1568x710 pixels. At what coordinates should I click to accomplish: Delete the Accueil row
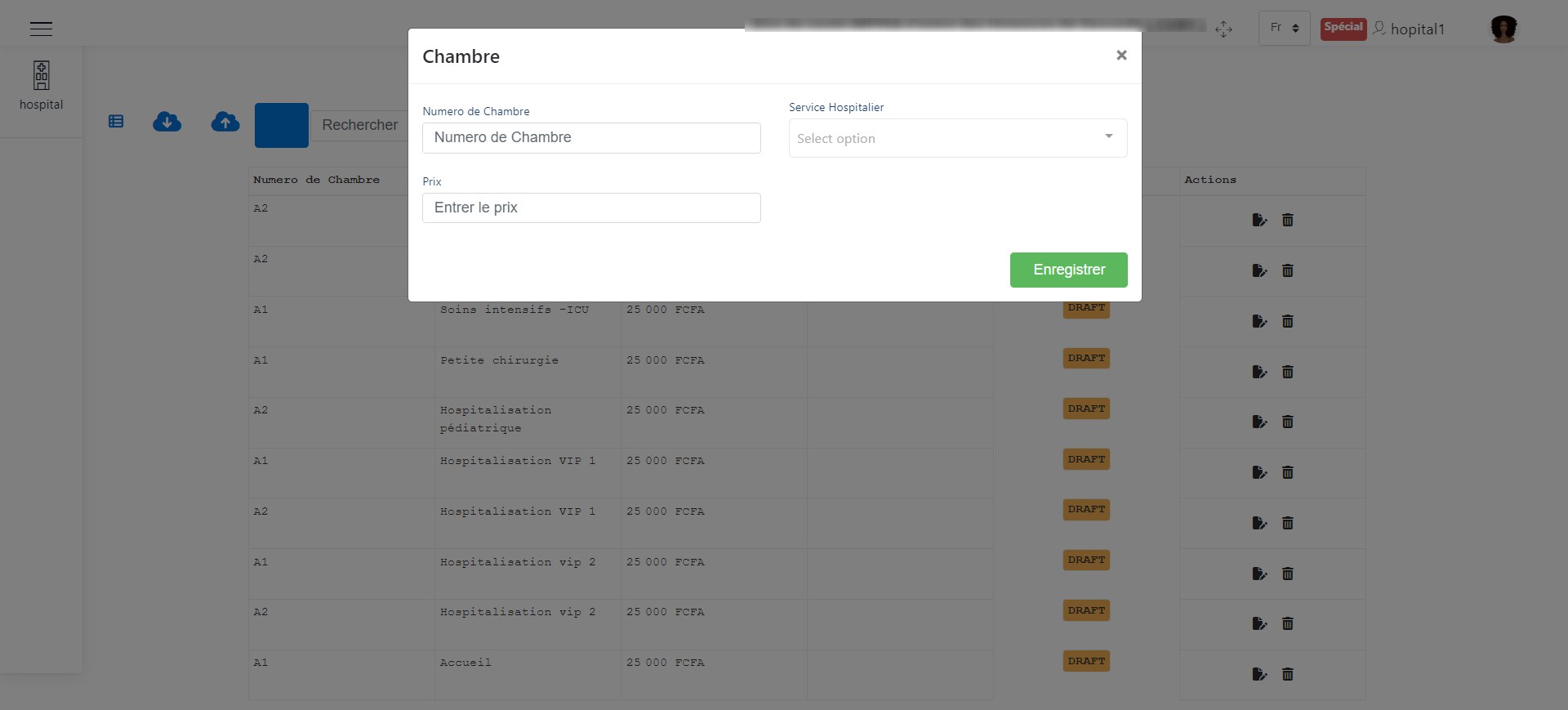pyautogui.click(x=1288, y=674)
